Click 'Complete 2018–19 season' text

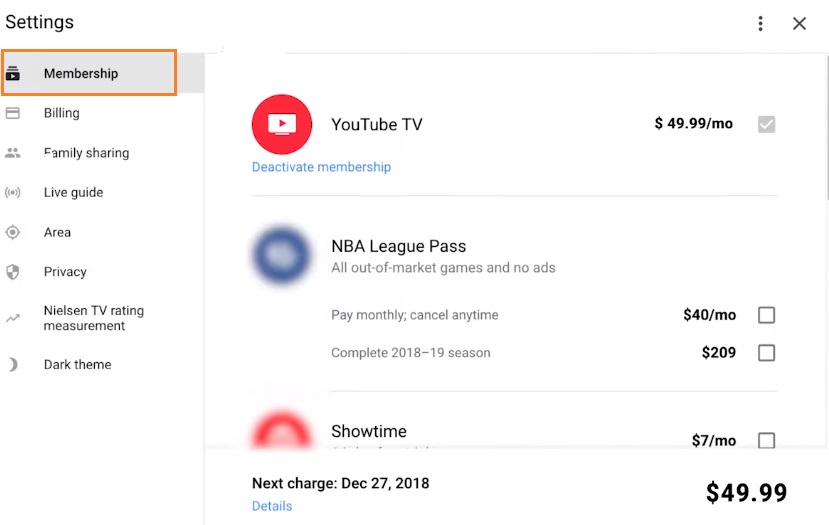[411, 353]
